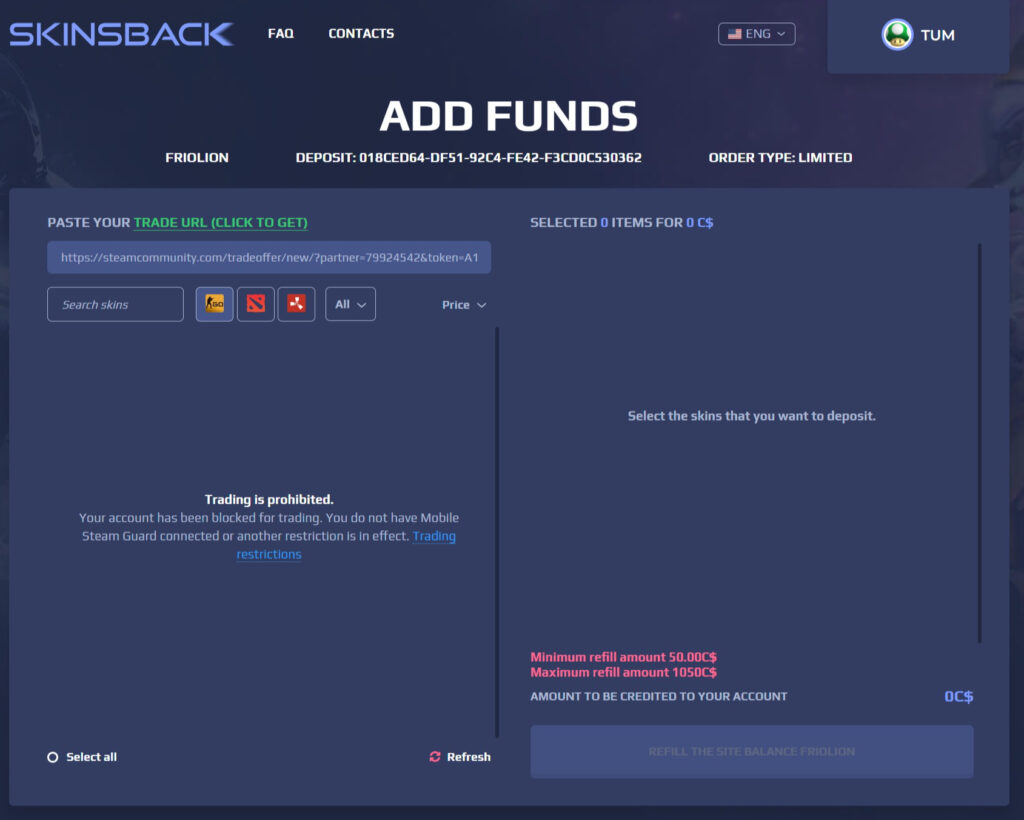This screenshot has height=820, width=1024.
Task: Click the Trade URL (click to get) link
Action: 221,223
